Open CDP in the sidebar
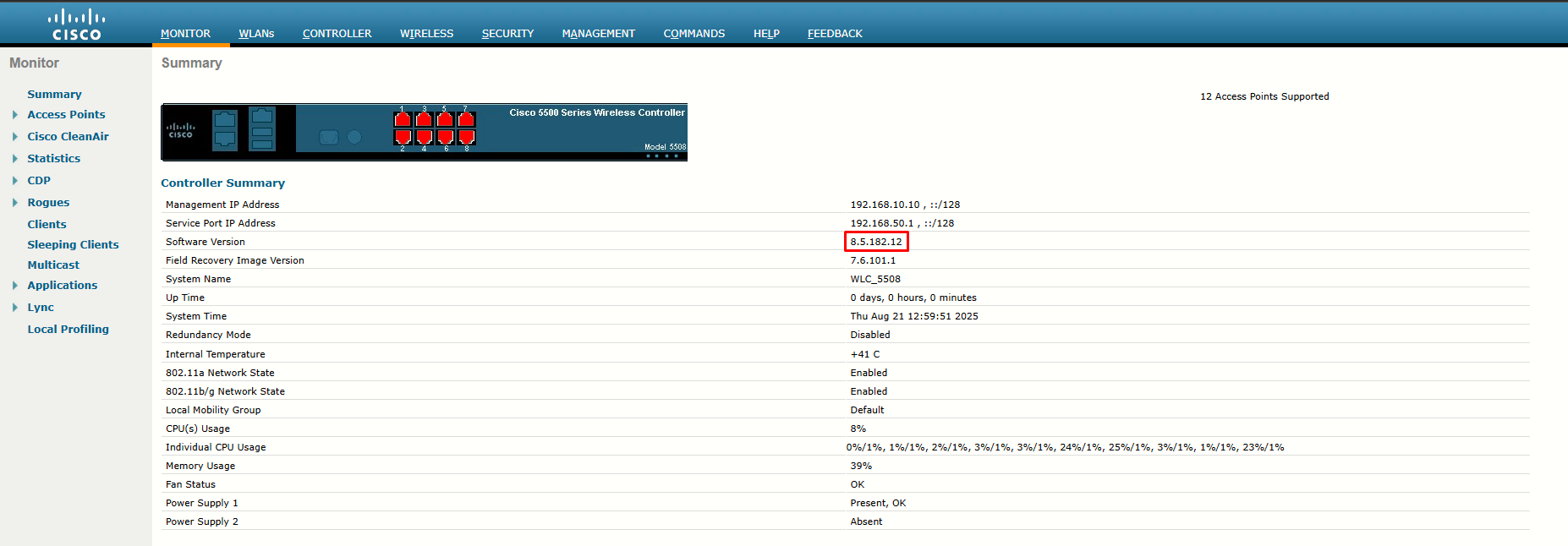1568x546 pixels. [x=39, y=181]
